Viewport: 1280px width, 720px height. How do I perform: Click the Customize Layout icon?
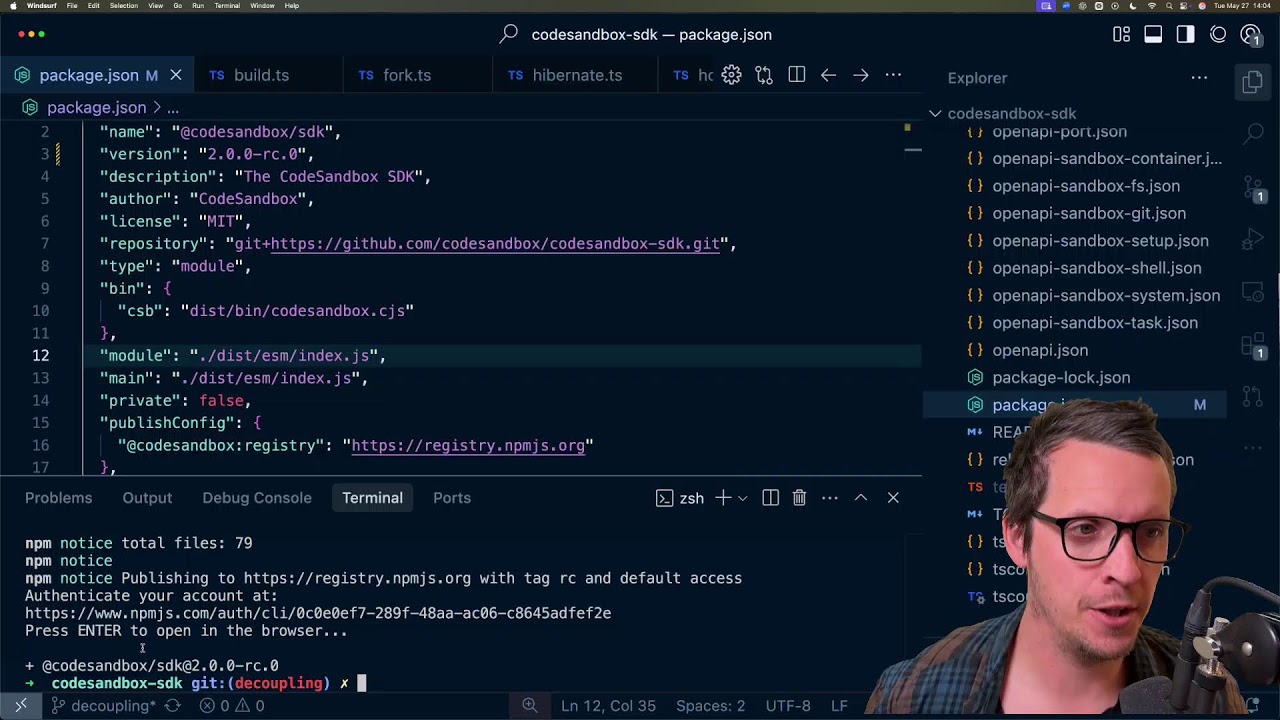(x=1121, y=34)
